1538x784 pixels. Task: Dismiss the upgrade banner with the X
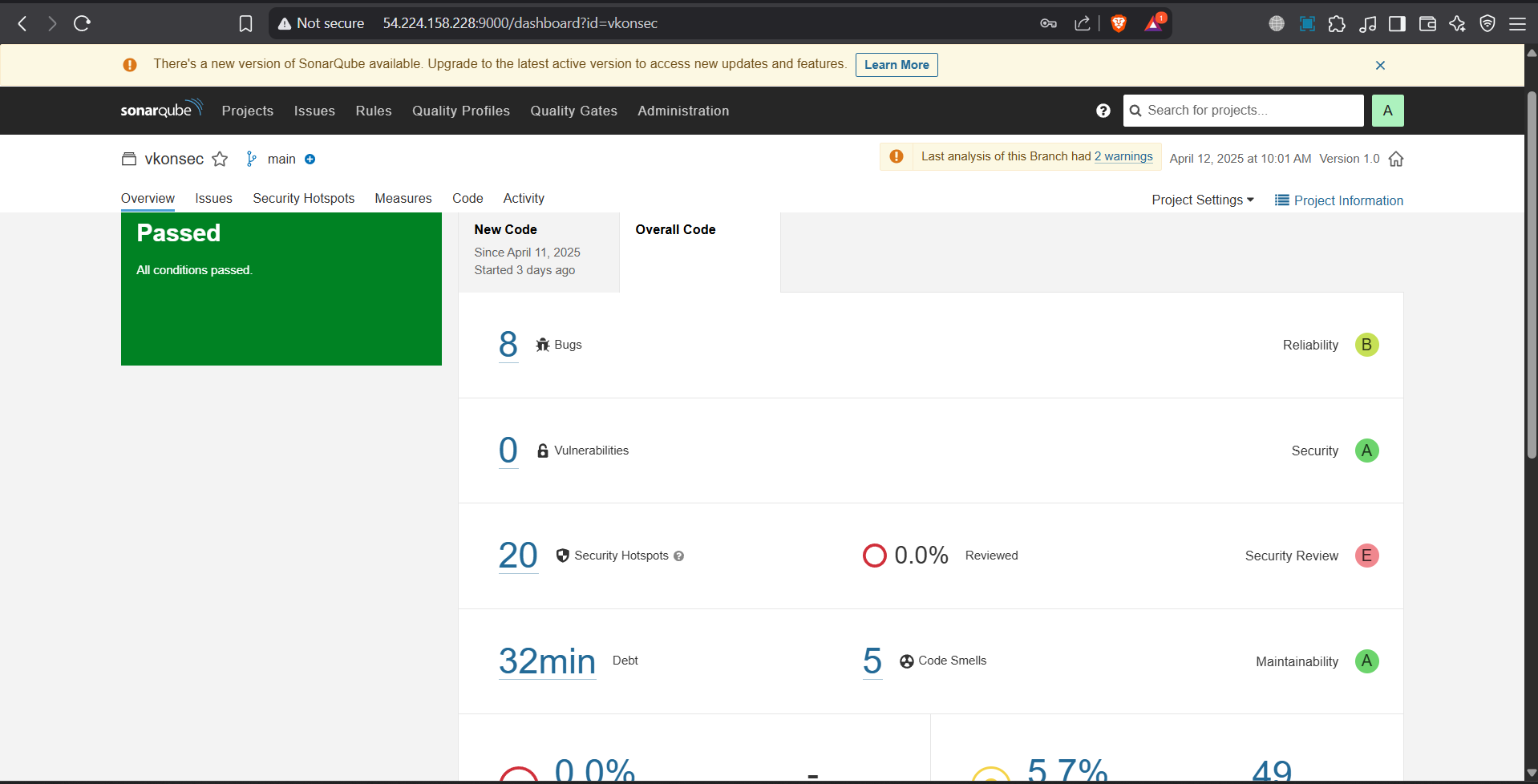pyautogui.click(x=1380, y=65)
